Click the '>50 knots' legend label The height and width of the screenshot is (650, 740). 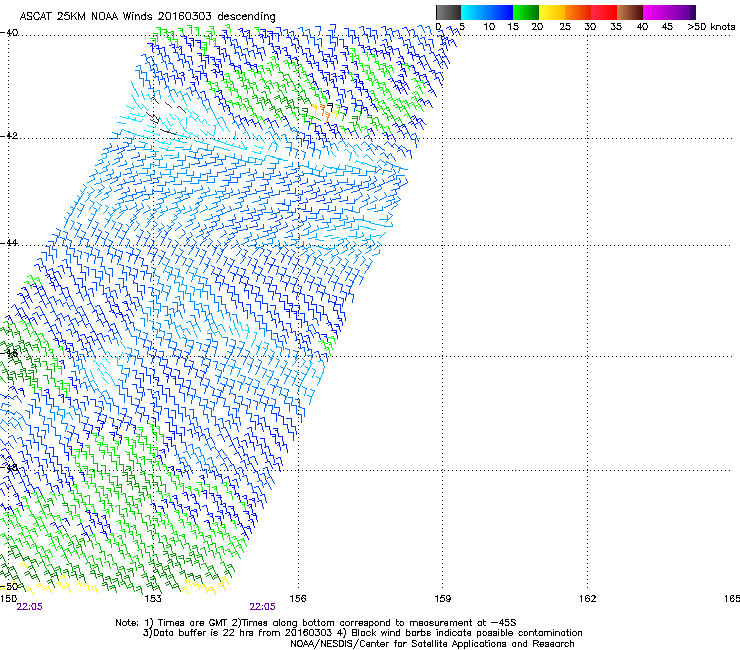click(711, 27)
